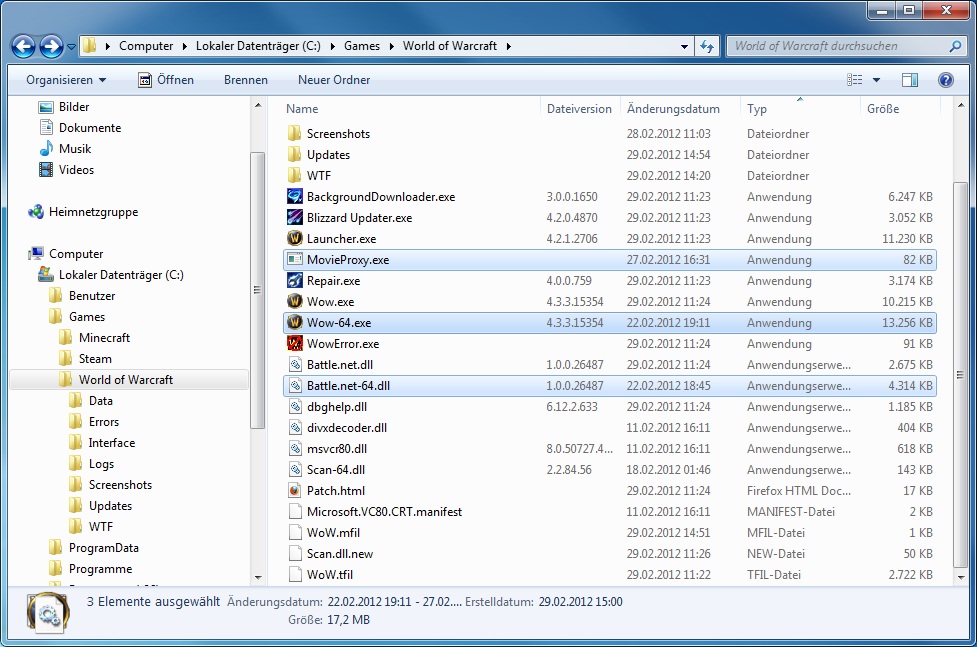Select the MovieProxy.exe icon
Image resolution: width=977 pixels, height=647 pixels.
(294, 259)
